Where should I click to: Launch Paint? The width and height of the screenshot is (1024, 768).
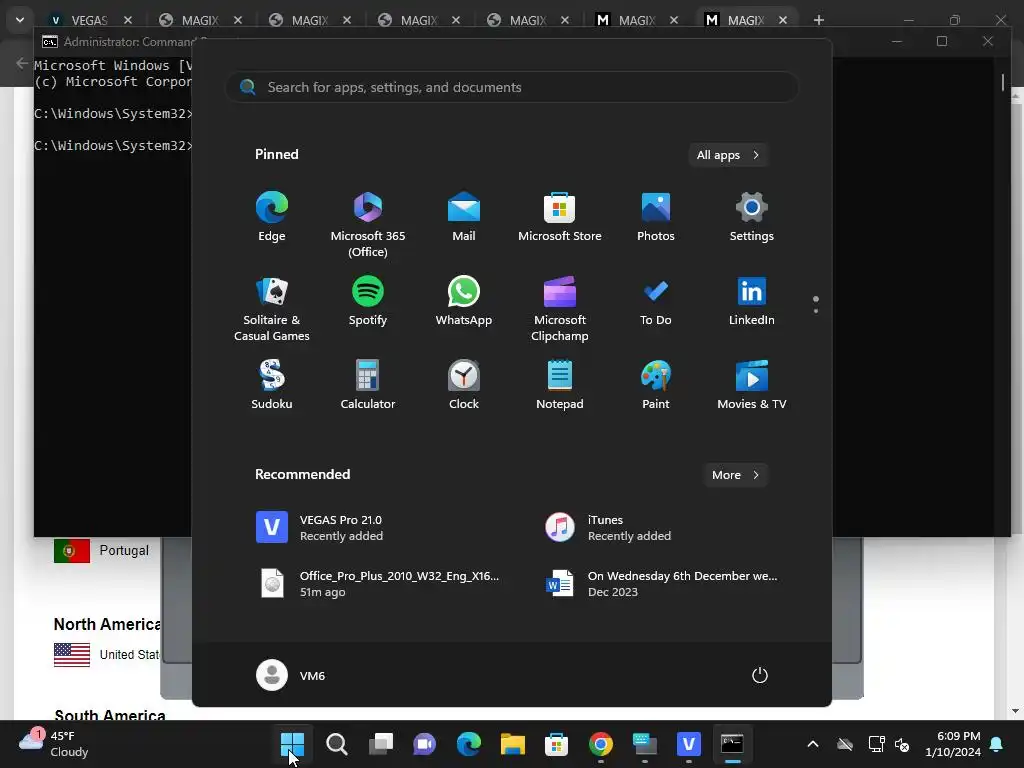click(656, 385)
